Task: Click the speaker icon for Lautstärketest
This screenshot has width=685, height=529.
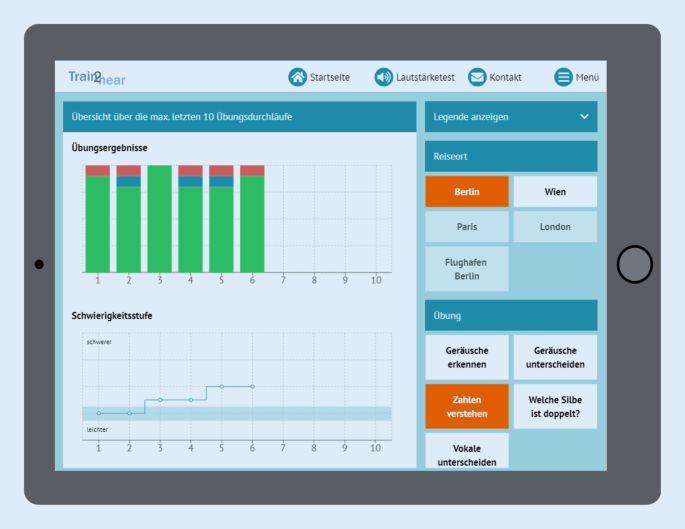Action: tap(384, 77)
